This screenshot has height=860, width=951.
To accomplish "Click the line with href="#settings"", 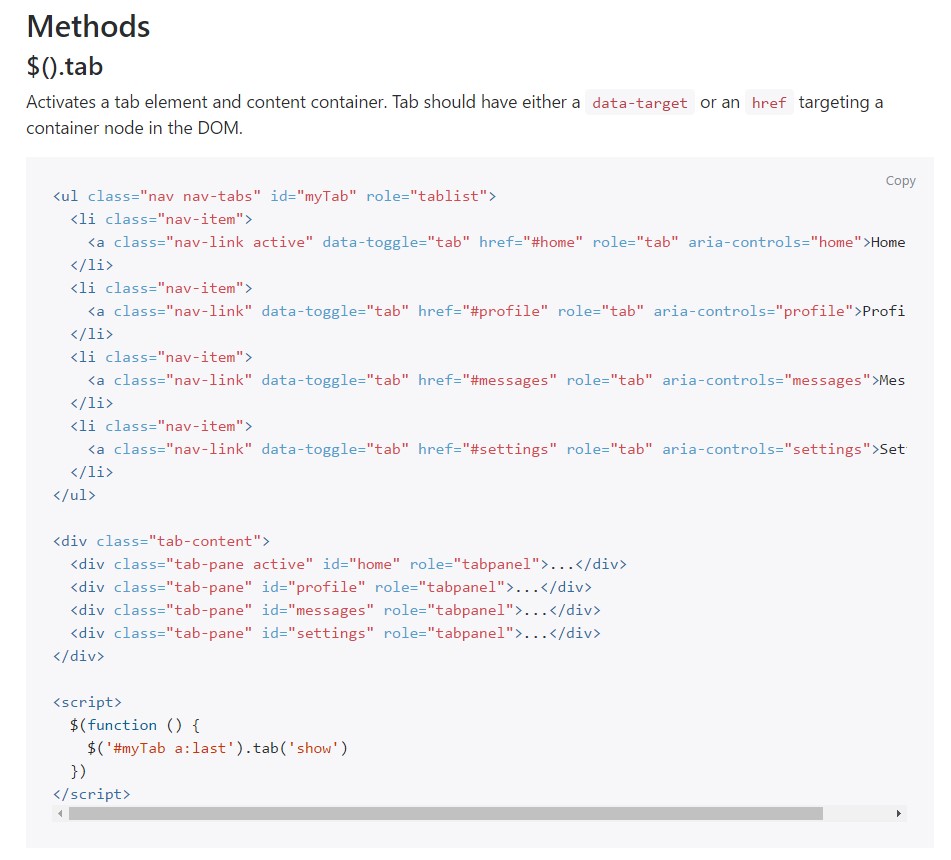I will point(496,449).
